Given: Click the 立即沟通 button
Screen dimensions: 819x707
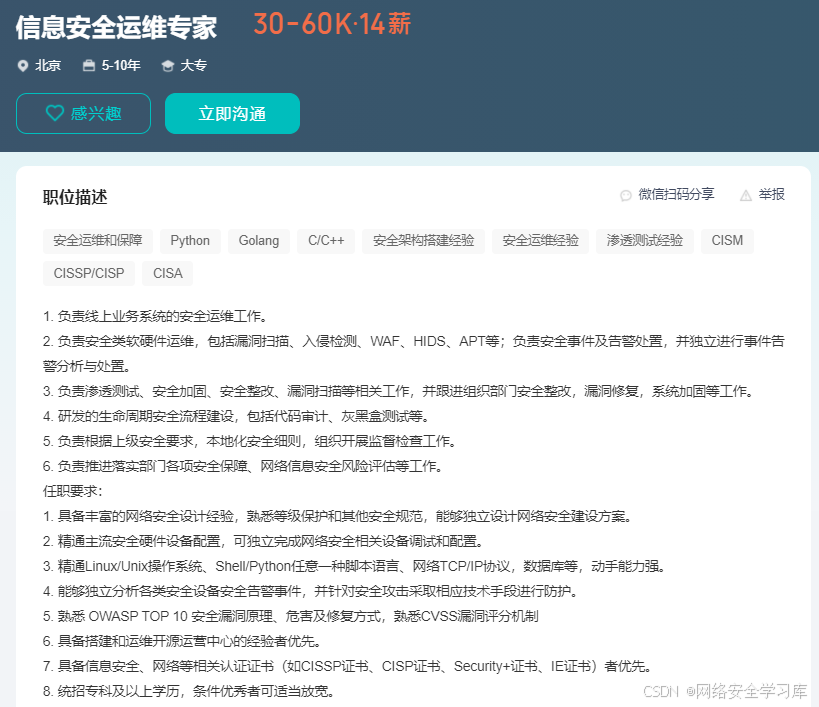Looking at the screenshot, I should tap(232, 113).
